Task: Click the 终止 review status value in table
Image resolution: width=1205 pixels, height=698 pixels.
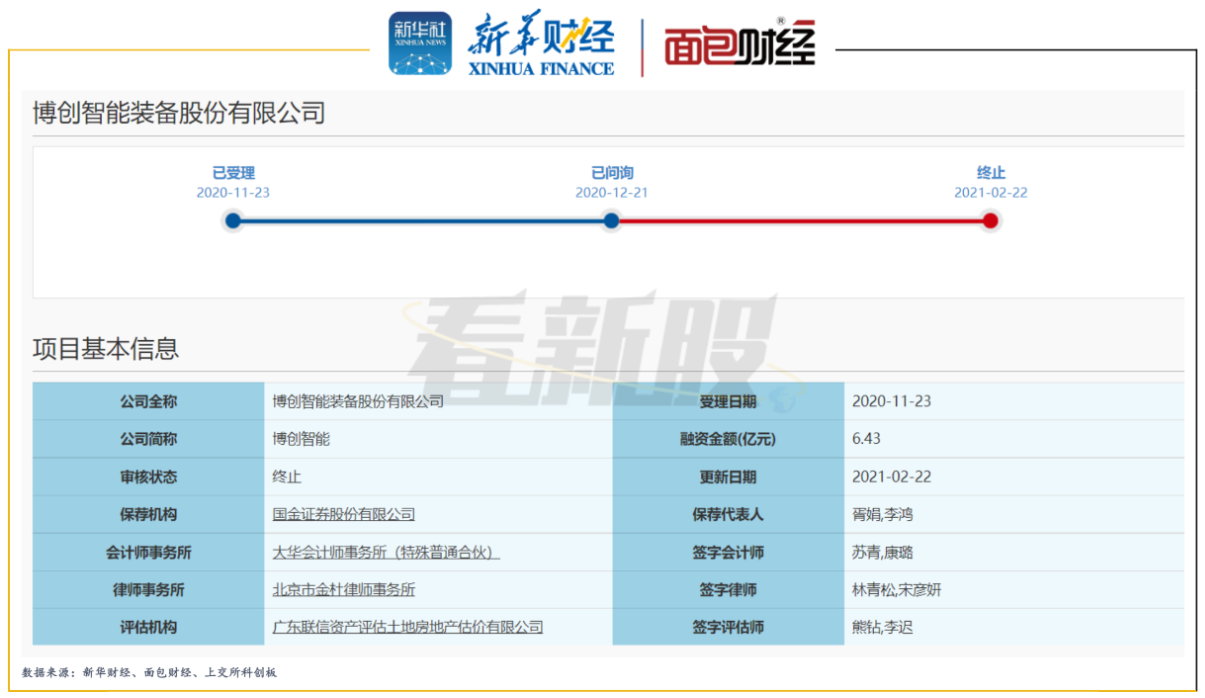Action: coord(287,477)
